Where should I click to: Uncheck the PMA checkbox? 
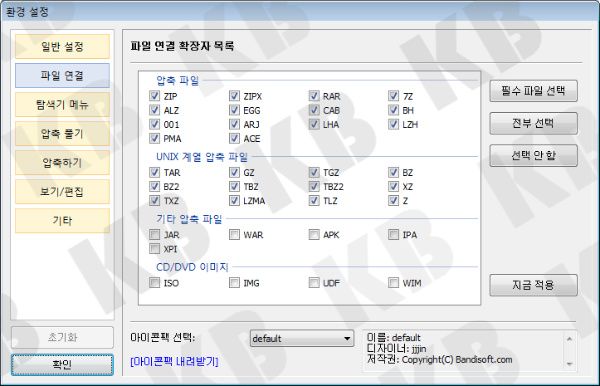[154, 138]
